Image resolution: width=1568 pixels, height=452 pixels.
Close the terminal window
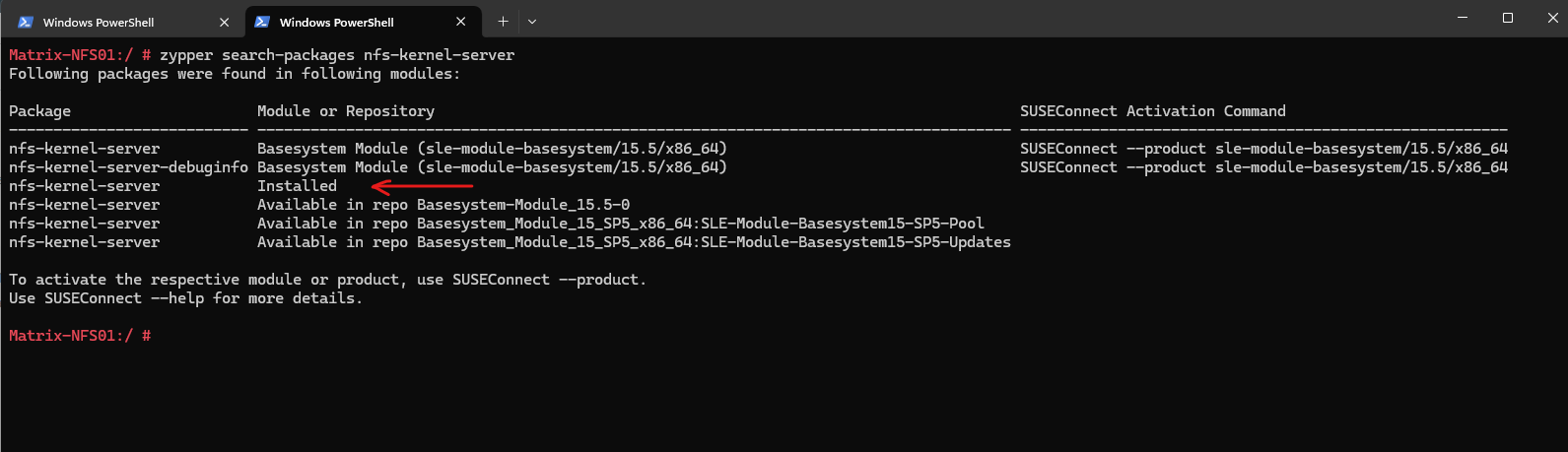[x=1553, y=18]
